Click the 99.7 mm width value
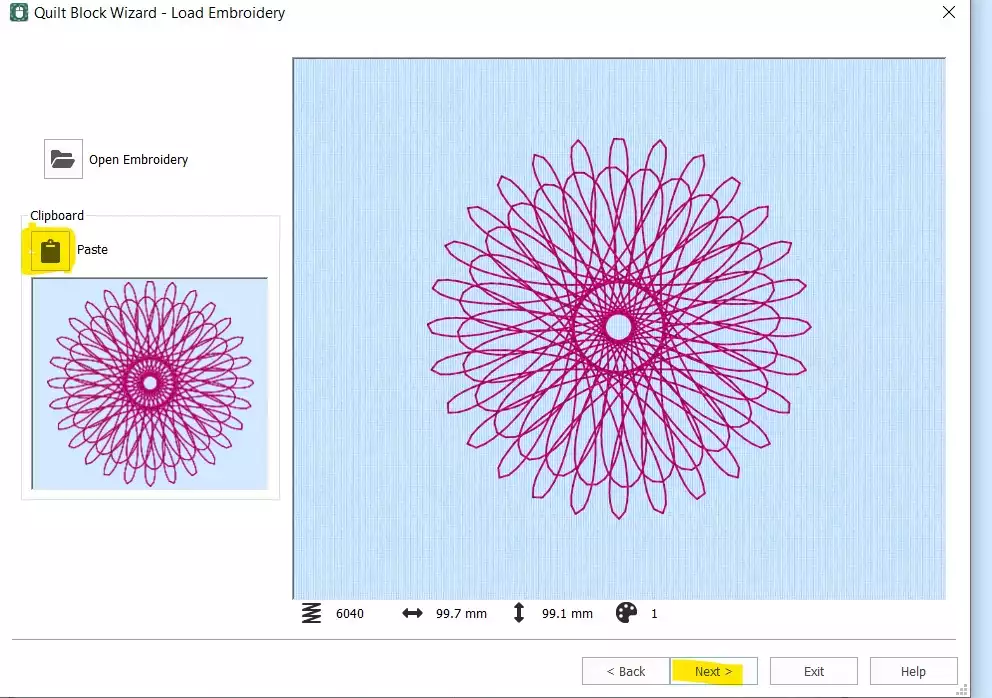This screenshot has height=698, width=992. coord(461,613)
